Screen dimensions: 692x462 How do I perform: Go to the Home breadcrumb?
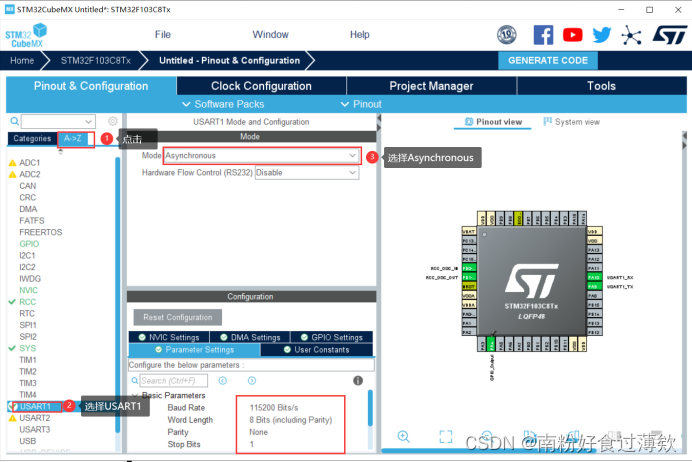(22, 60)
